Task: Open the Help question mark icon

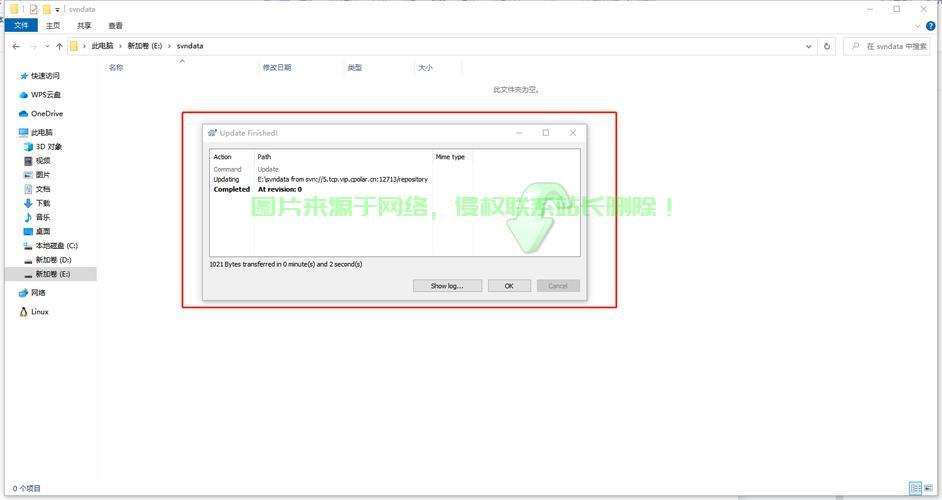Action: click(931, 26)
